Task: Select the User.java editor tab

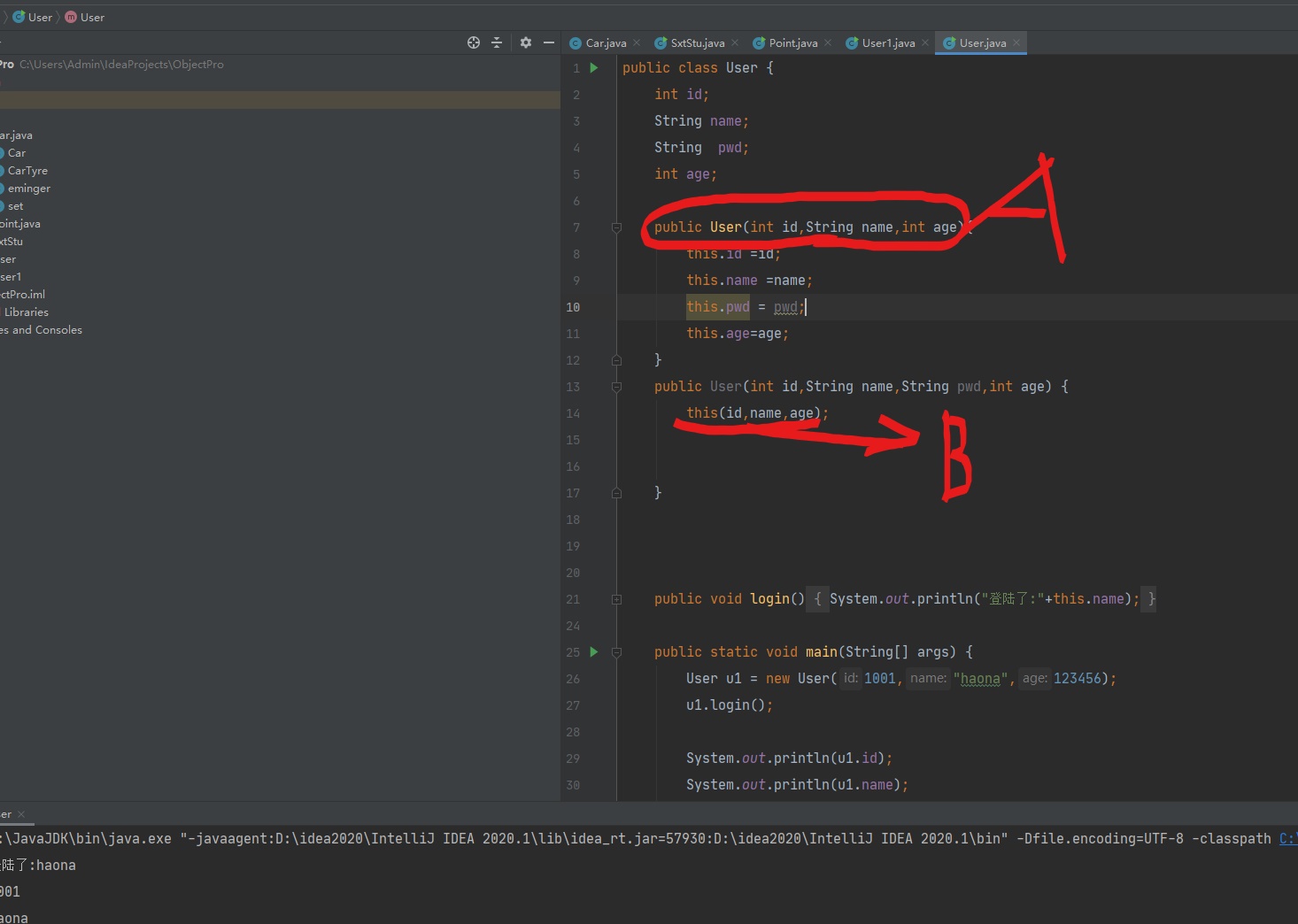Action: tap(983, 43)
